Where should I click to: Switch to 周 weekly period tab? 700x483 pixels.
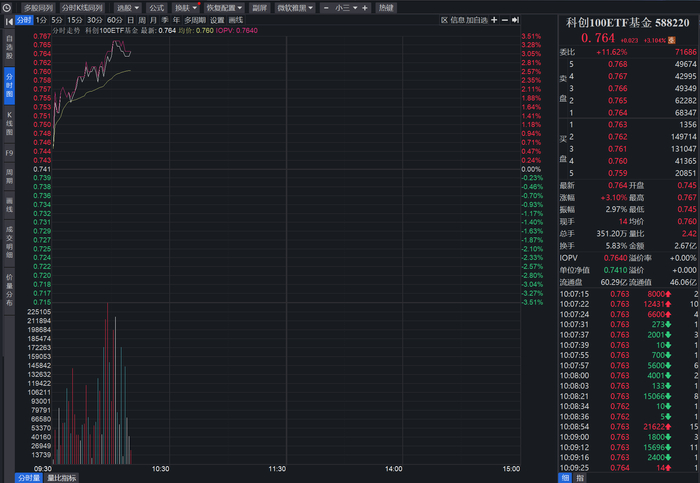pyautogui.click(x=142, y=20)
